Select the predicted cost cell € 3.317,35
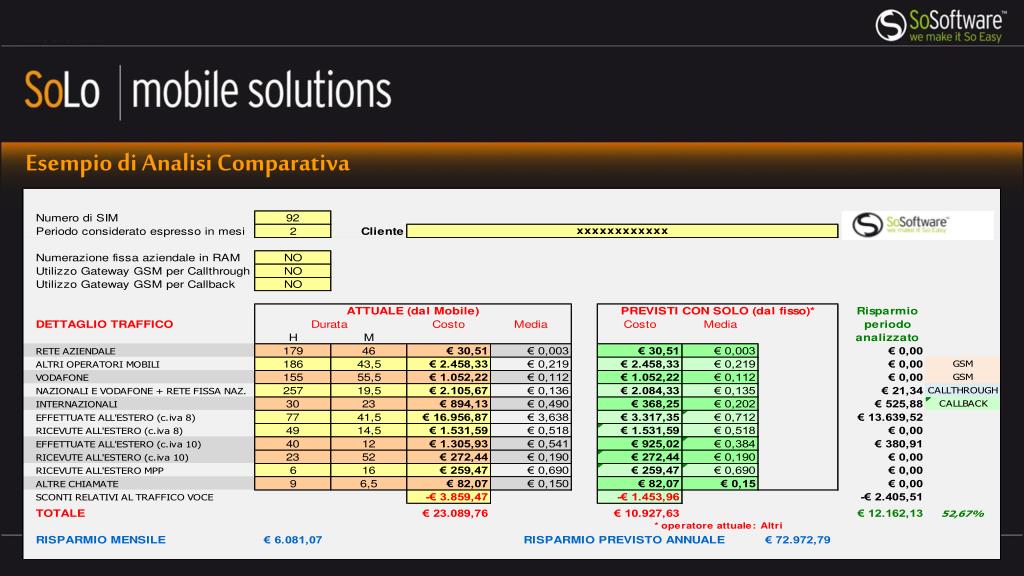The width and height of the screenshot is (1024, 576). [639, 417]
